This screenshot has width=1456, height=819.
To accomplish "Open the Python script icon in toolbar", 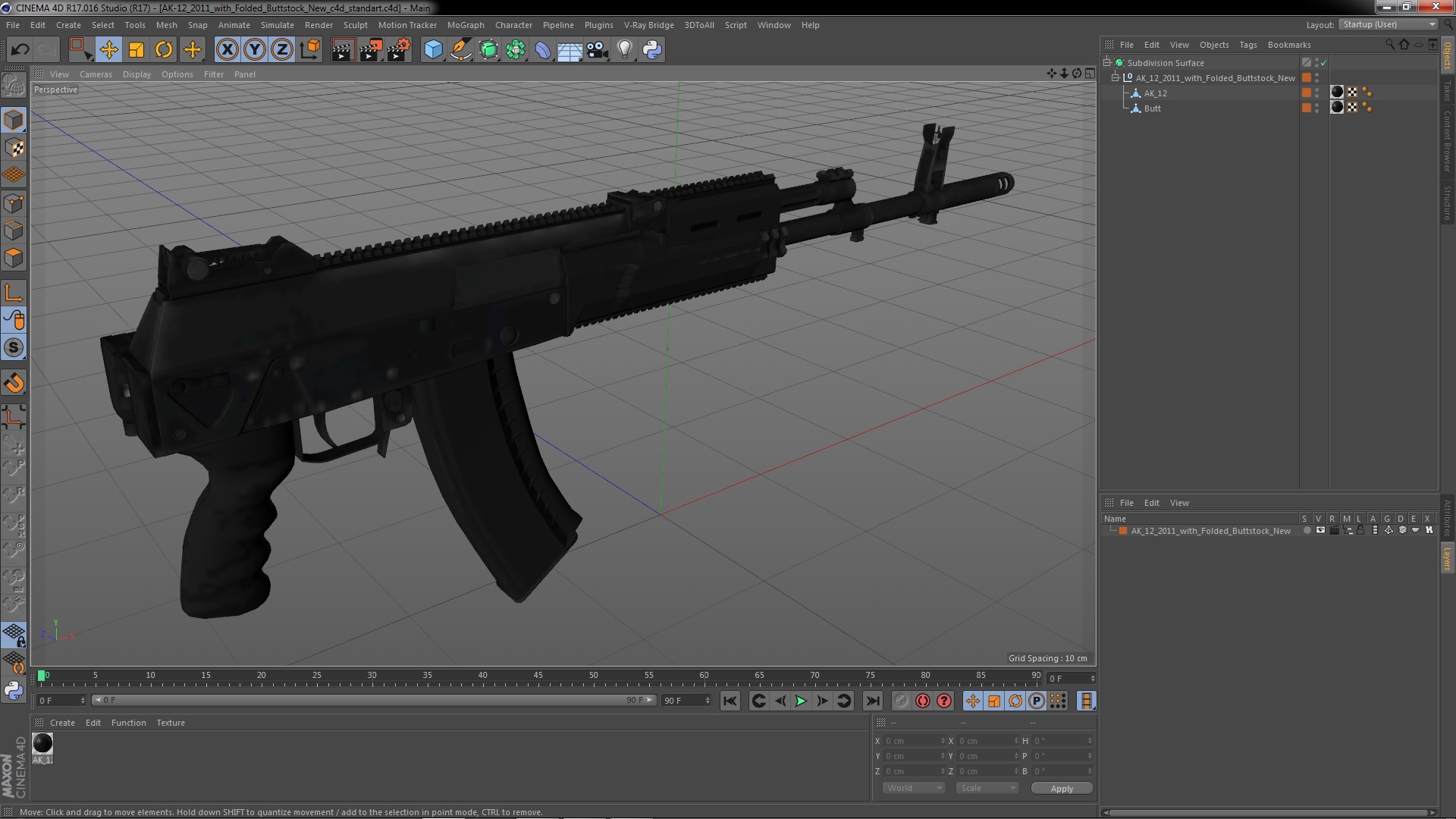I will (x=652, y=50).
